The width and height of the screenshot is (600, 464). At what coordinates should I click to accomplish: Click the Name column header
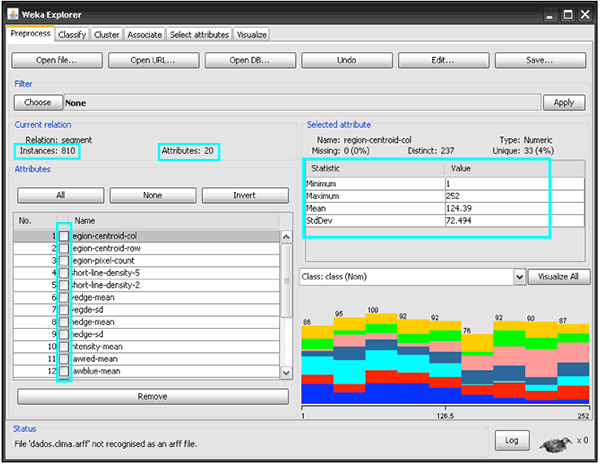click(176, 221)
